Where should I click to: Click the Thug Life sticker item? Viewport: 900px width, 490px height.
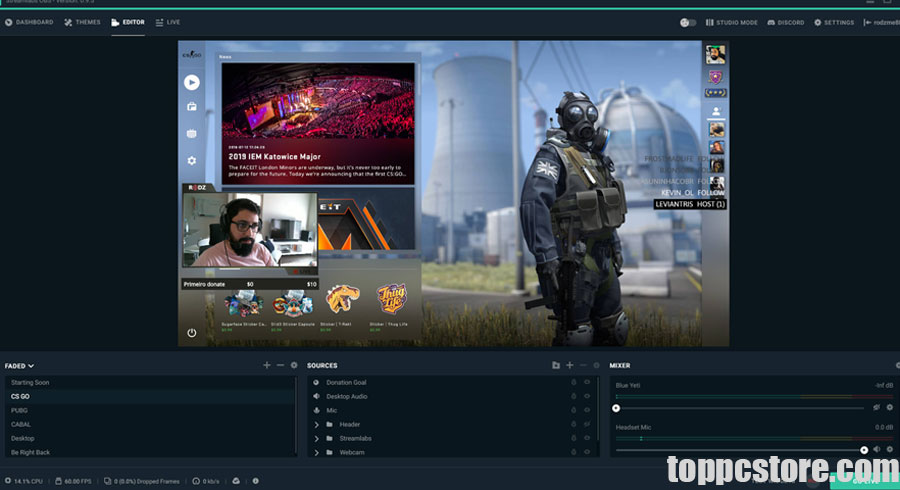point(390,307)
